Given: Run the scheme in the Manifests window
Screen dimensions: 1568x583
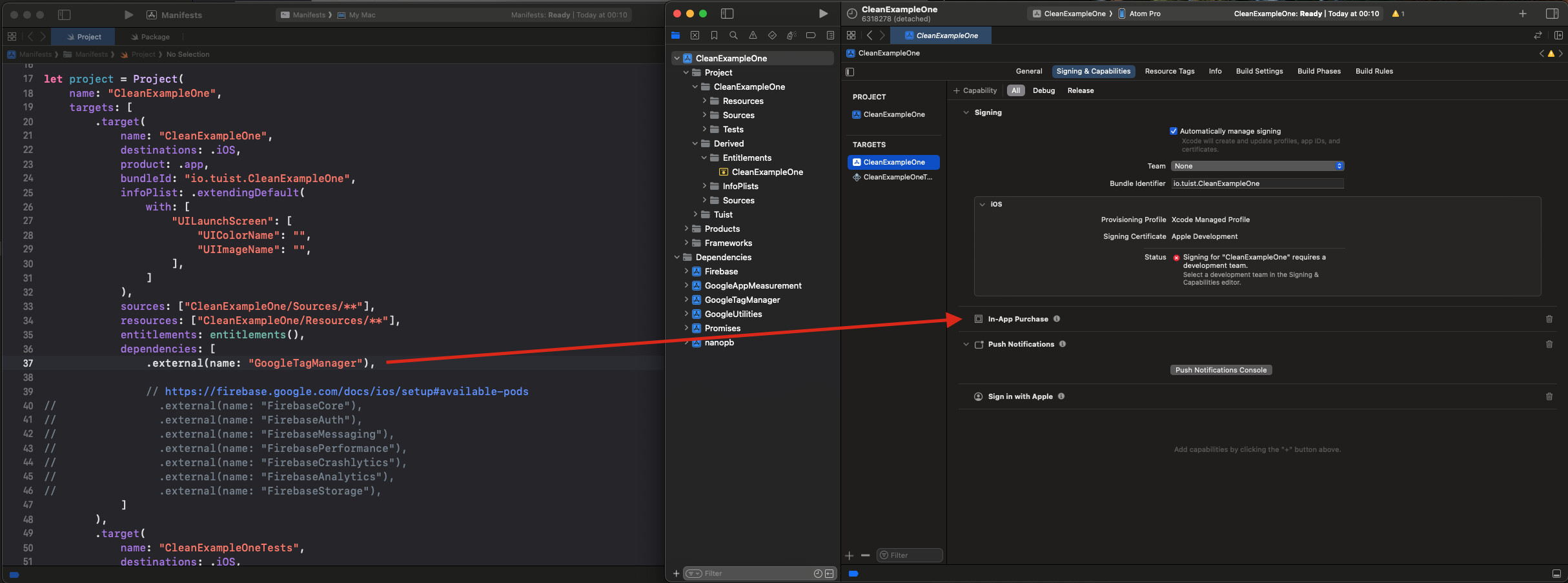Looking at the screenshot, I should point(128,15).
